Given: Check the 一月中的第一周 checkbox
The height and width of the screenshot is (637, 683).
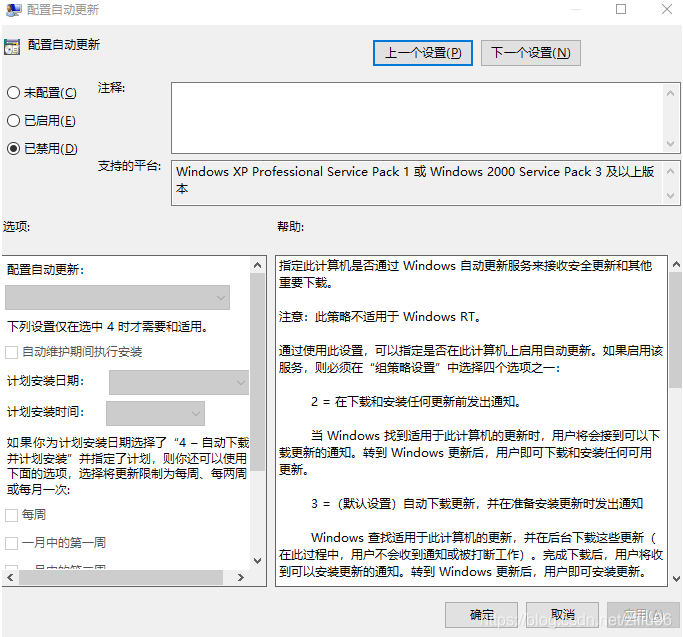Looking at the screenshot, I should [x=11, y=543].
